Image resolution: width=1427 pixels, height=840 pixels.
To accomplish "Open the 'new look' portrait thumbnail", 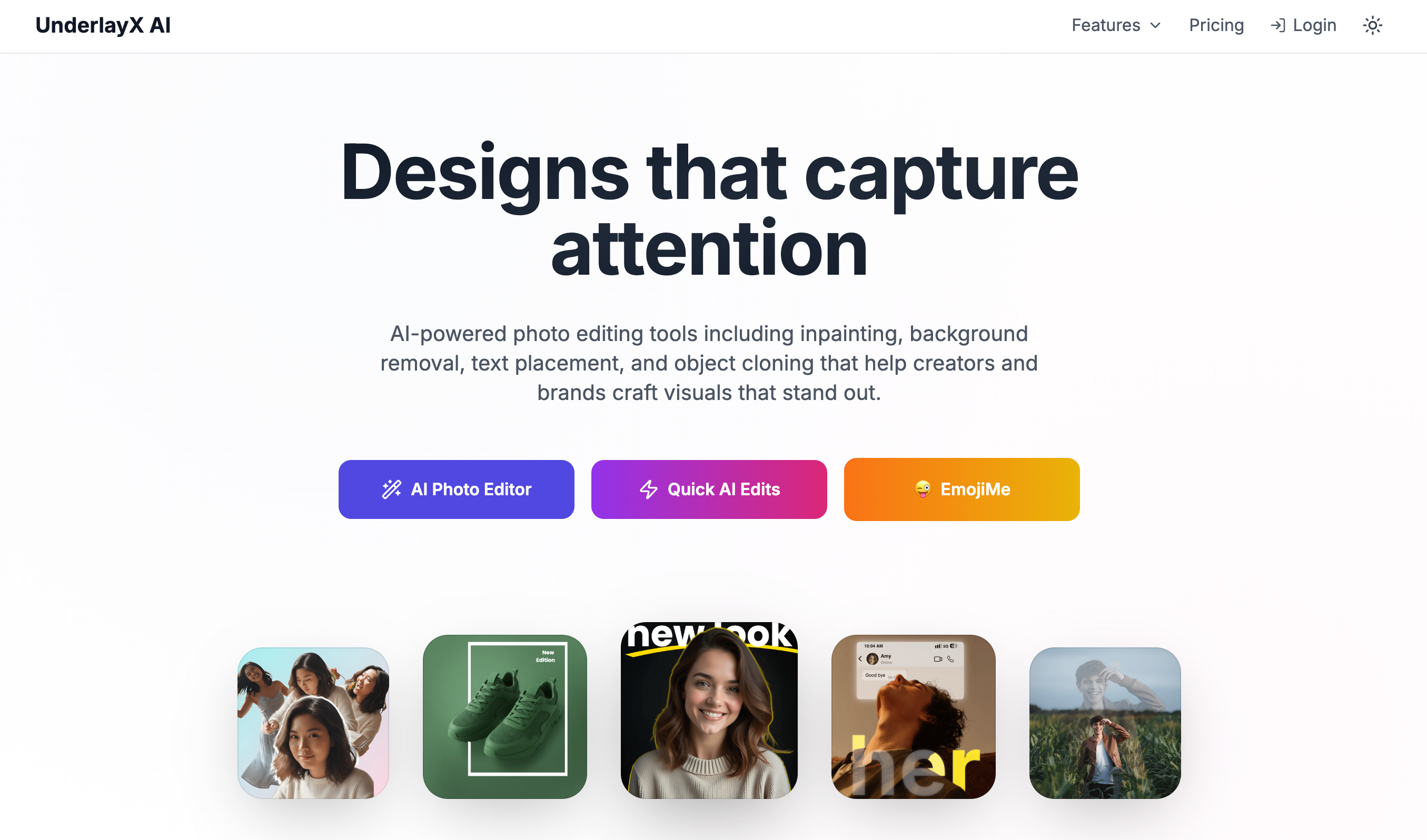I will click(x=709, y=711).
